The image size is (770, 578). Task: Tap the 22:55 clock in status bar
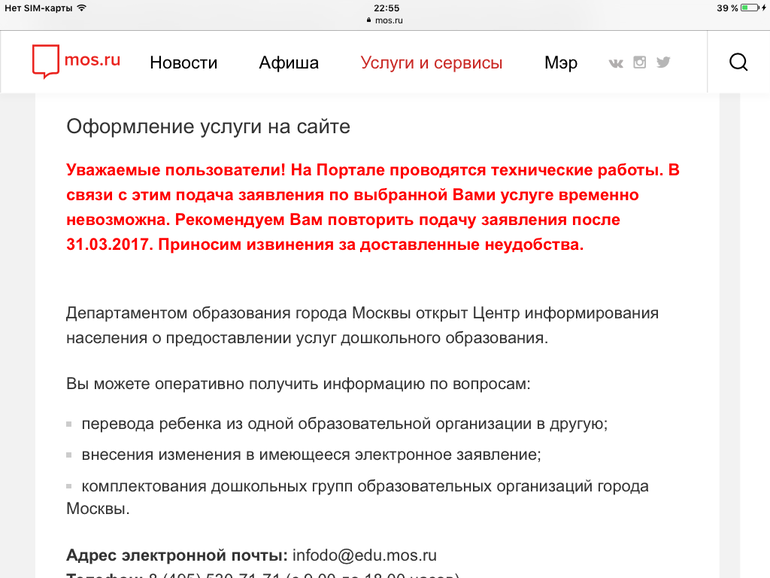pos(386,7)
